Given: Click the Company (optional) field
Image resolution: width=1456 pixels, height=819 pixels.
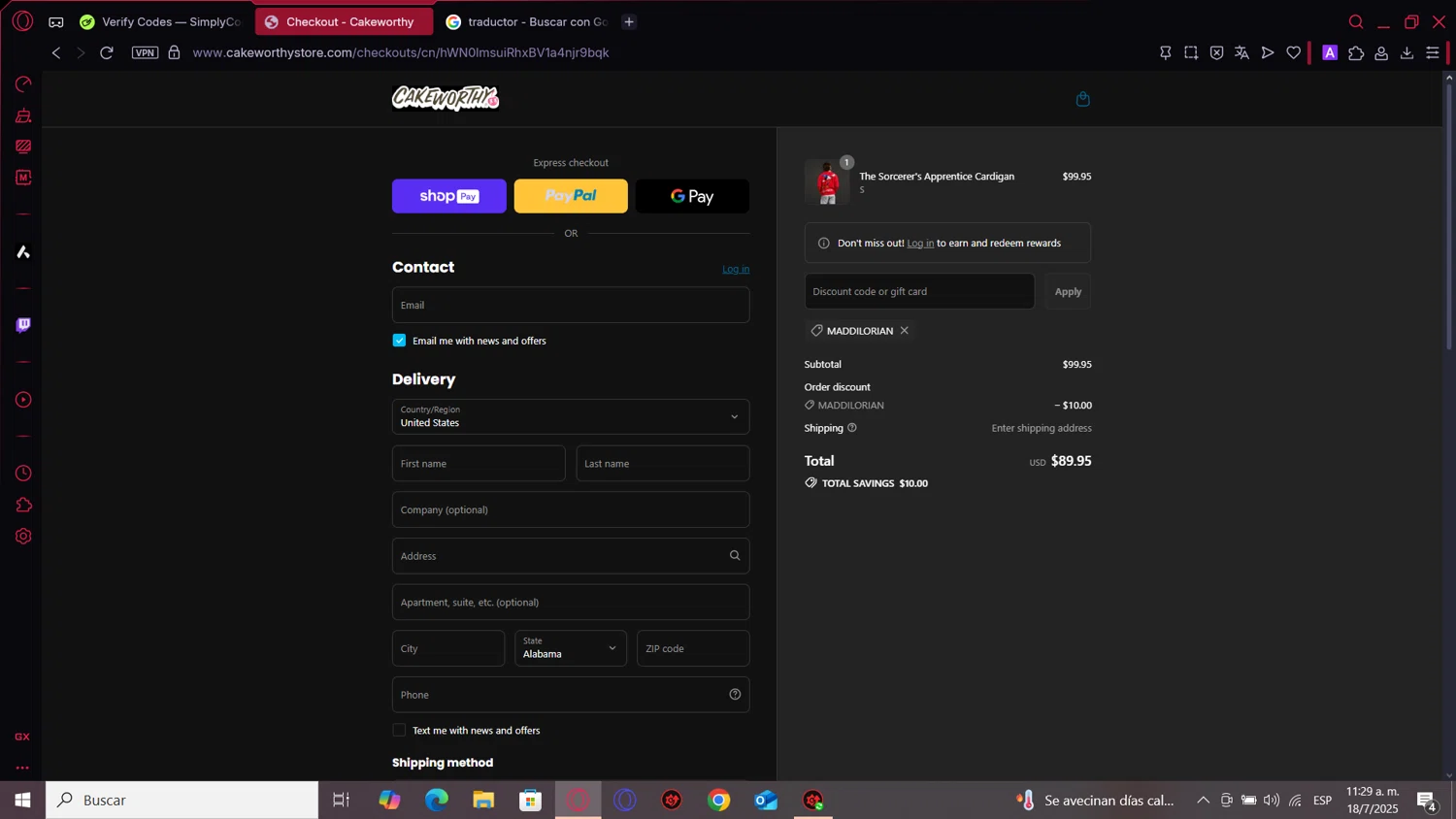Looking at the screenshot, I should (x=571, y=509).
